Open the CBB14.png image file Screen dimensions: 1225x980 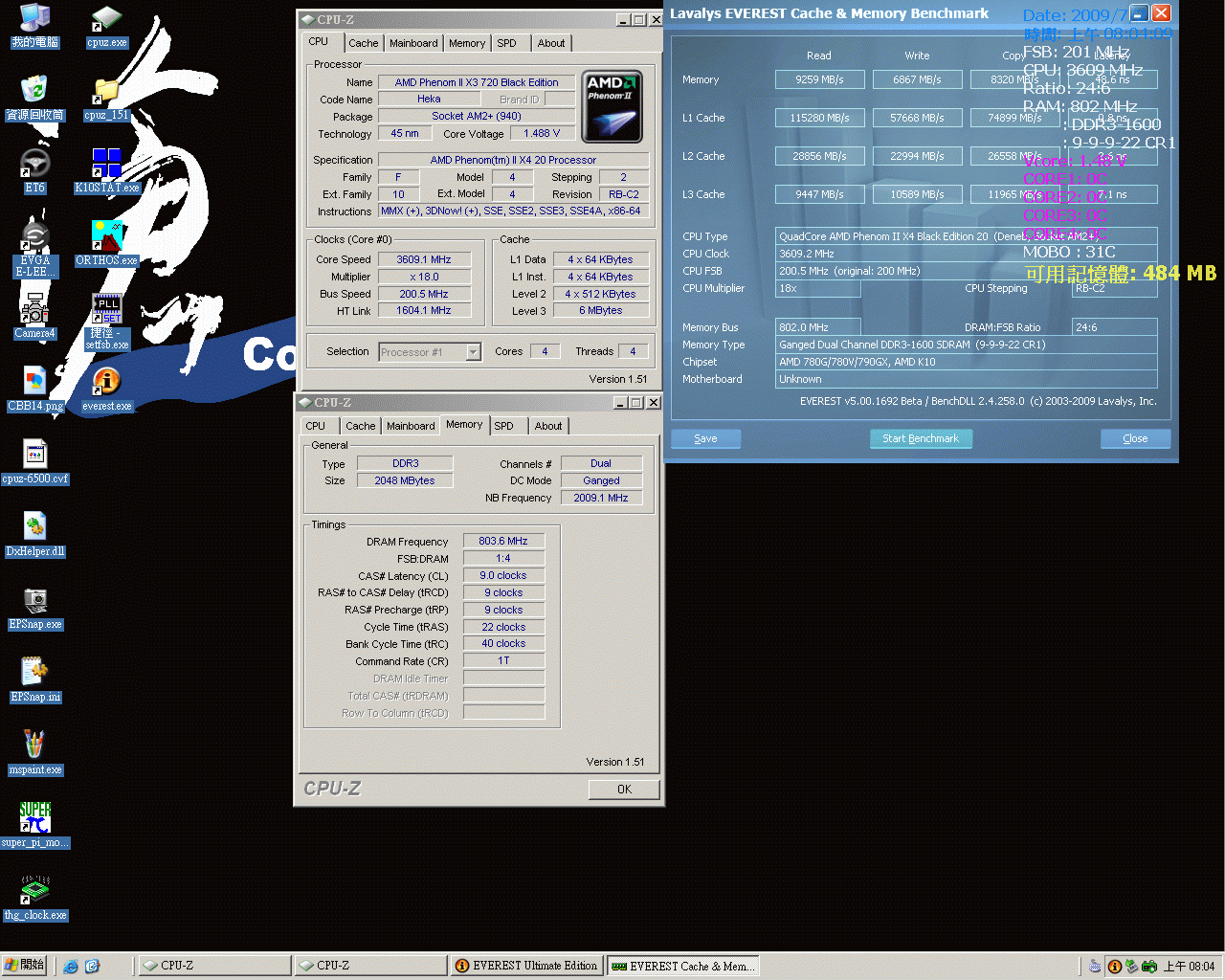pyautogui.click(x=35, y=389)
